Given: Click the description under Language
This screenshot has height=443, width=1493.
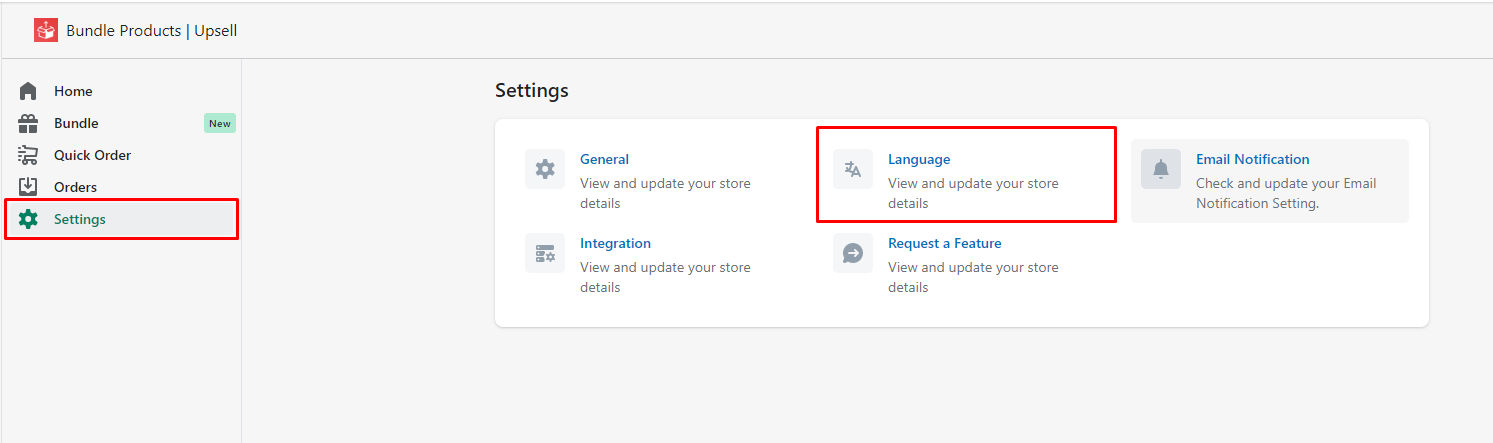Looking at the screenshot, I should click(973, 193).
